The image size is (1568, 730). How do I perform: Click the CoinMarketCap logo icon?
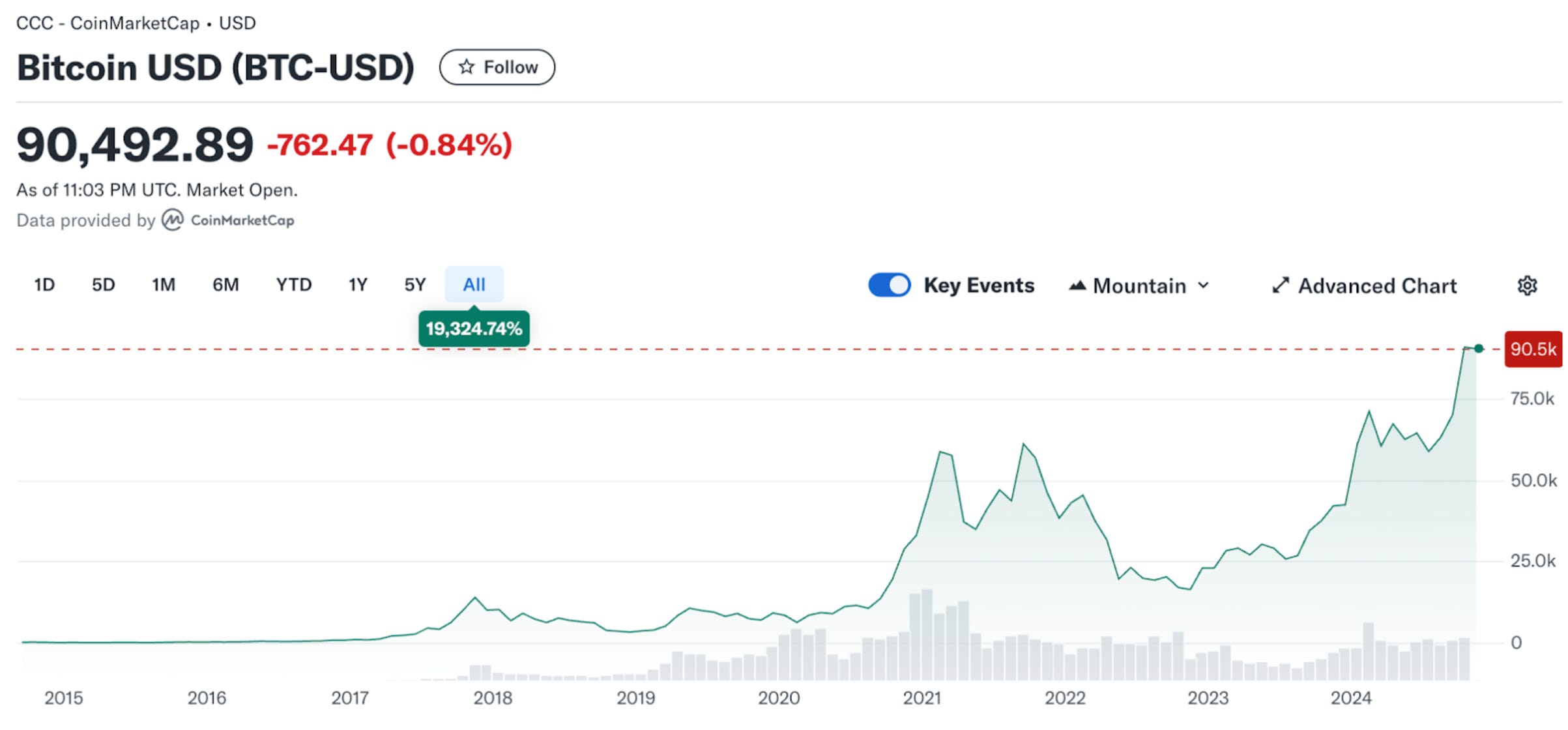pyautogui.click(x=173, y=220)
